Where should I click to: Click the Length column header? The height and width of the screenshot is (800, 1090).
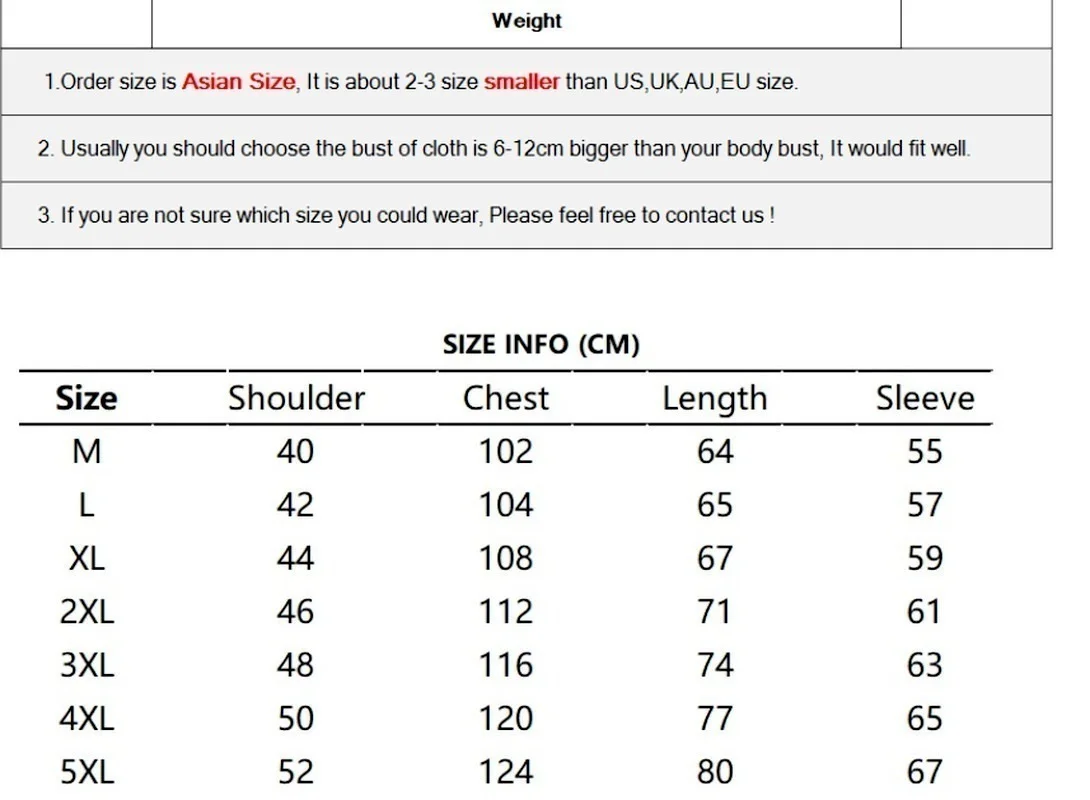715,399
